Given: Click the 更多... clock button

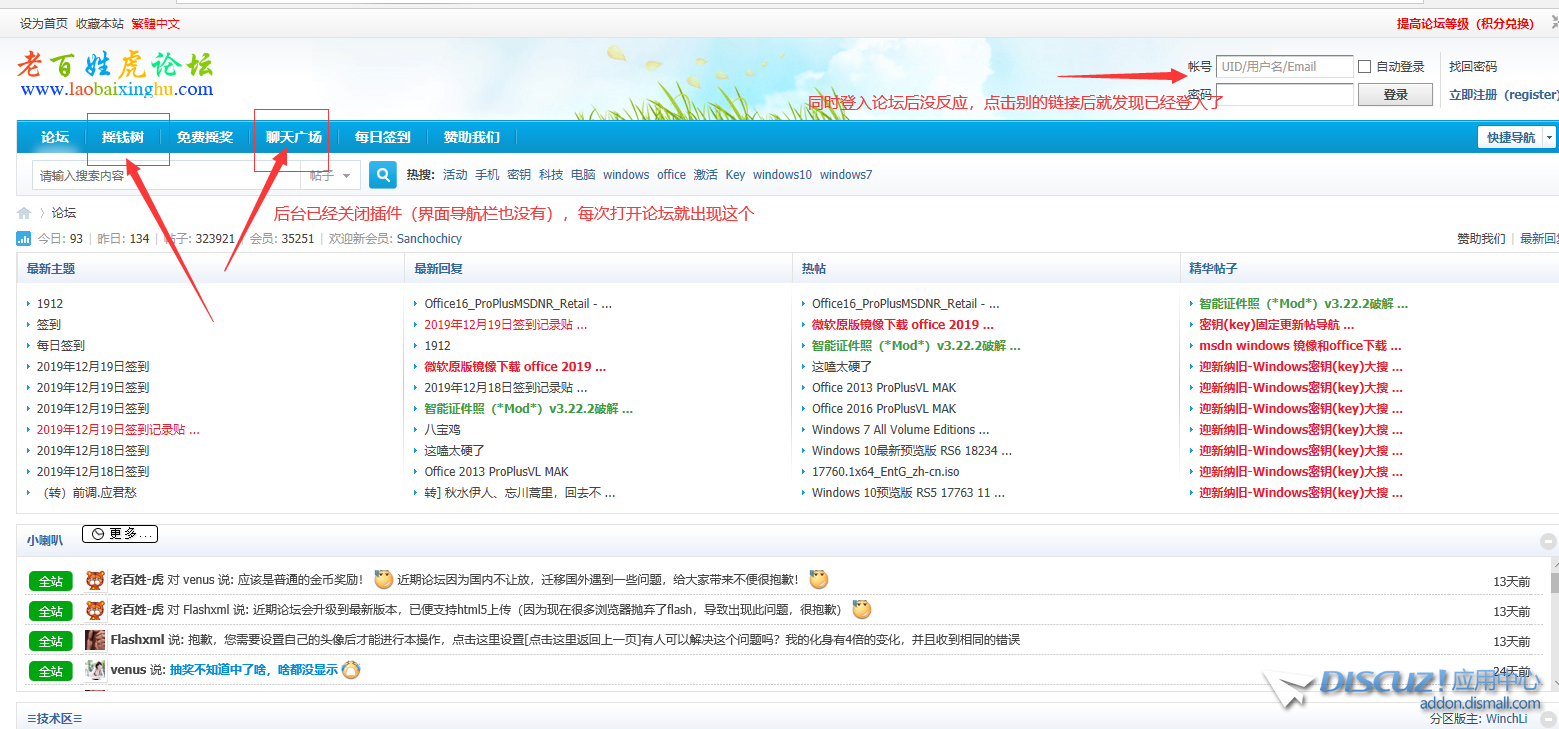Looking at the screenshot, I should [x=120, y=534].
